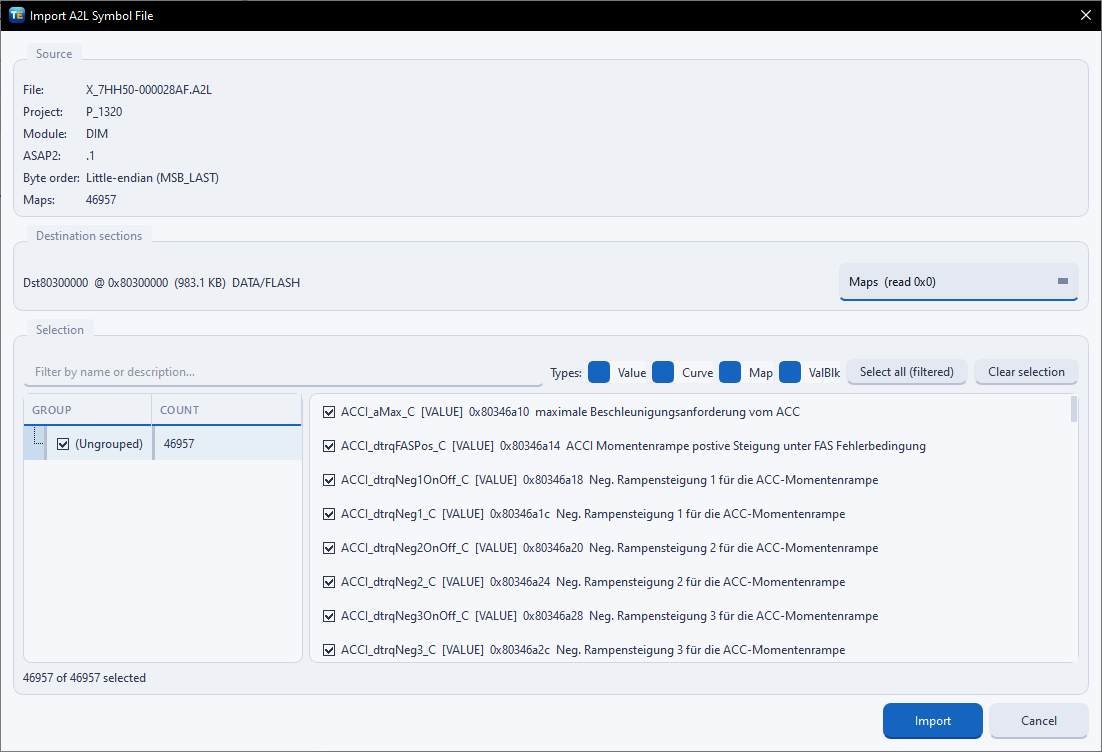Toggle the ValBlk type filter
This screenshot has width=1102, height=752.
point(790,372)
